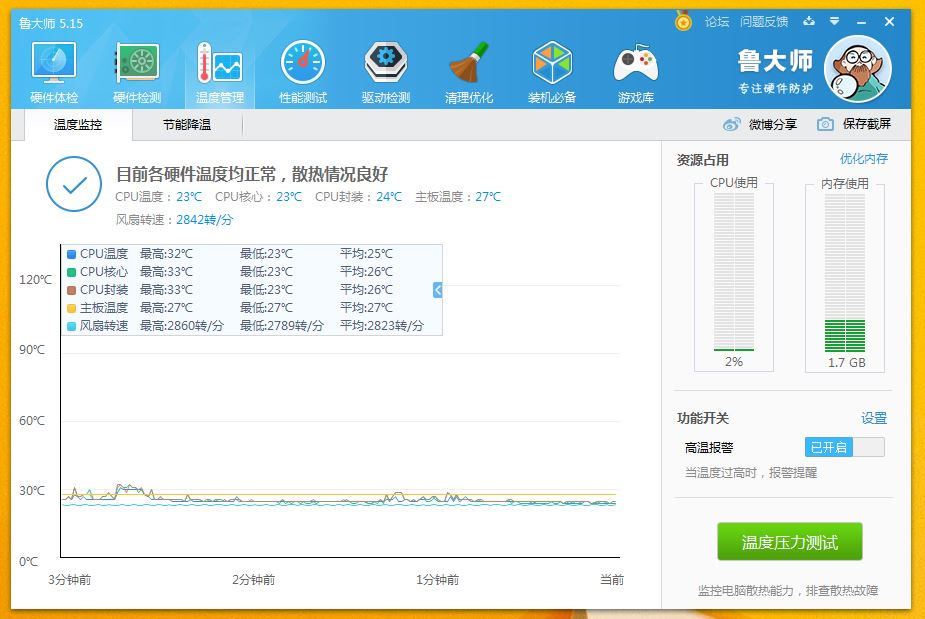Click the gold medal icon in title bar
The image size is (925, 619).
[x=683, y=21]
